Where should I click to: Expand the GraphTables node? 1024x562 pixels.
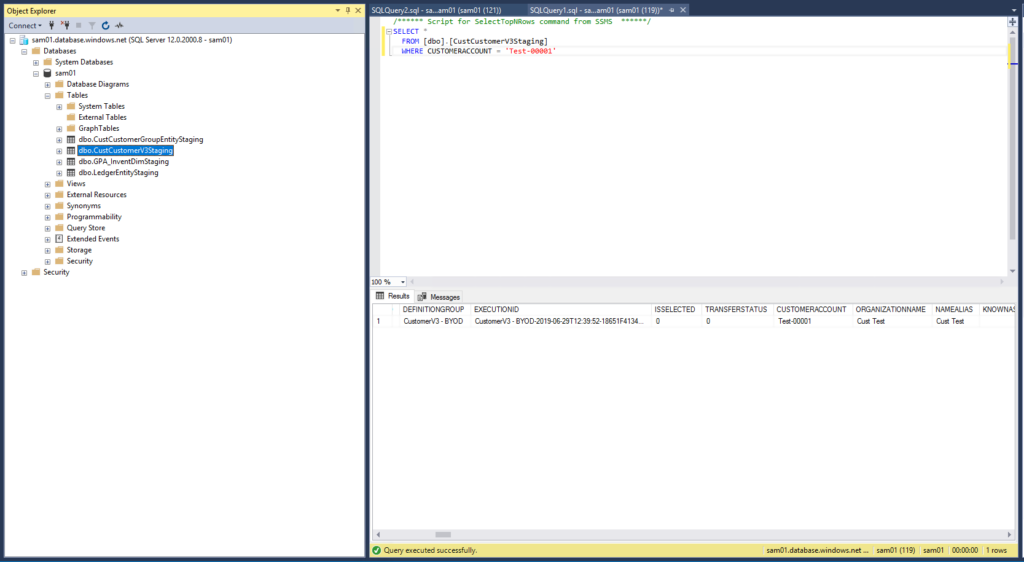point(59,129)
